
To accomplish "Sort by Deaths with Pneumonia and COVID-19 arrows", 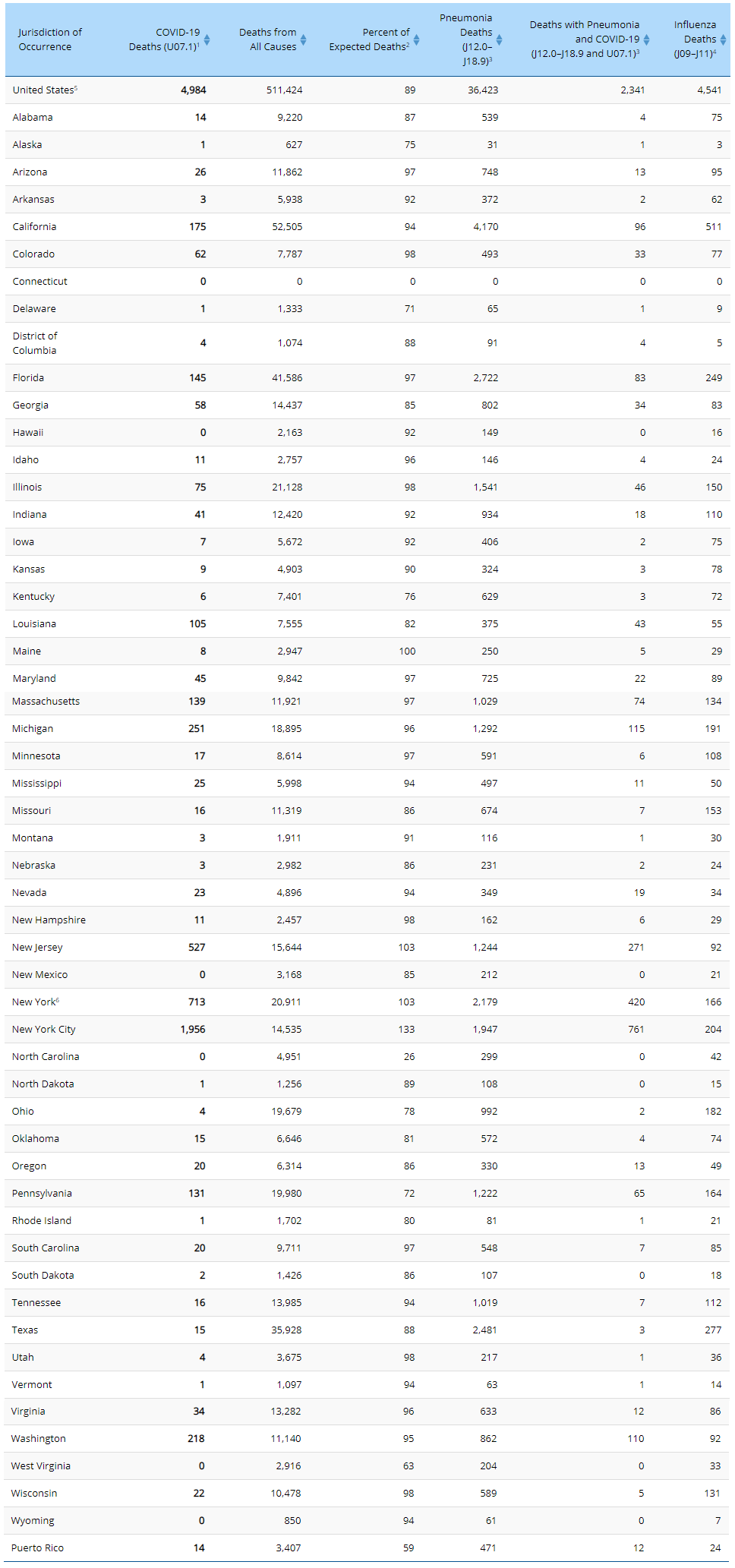I will 646,39.
